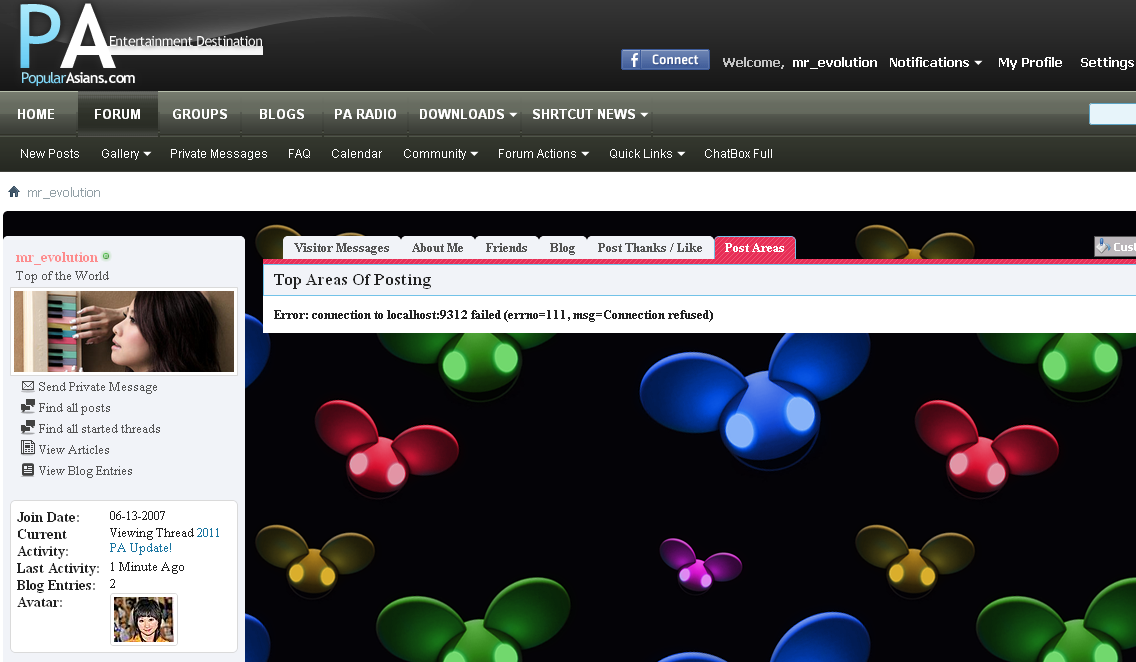Switch to the Friends tab
Image resolution: width=1136 pixels, height=662 pixels.
(x=506, y=248)
